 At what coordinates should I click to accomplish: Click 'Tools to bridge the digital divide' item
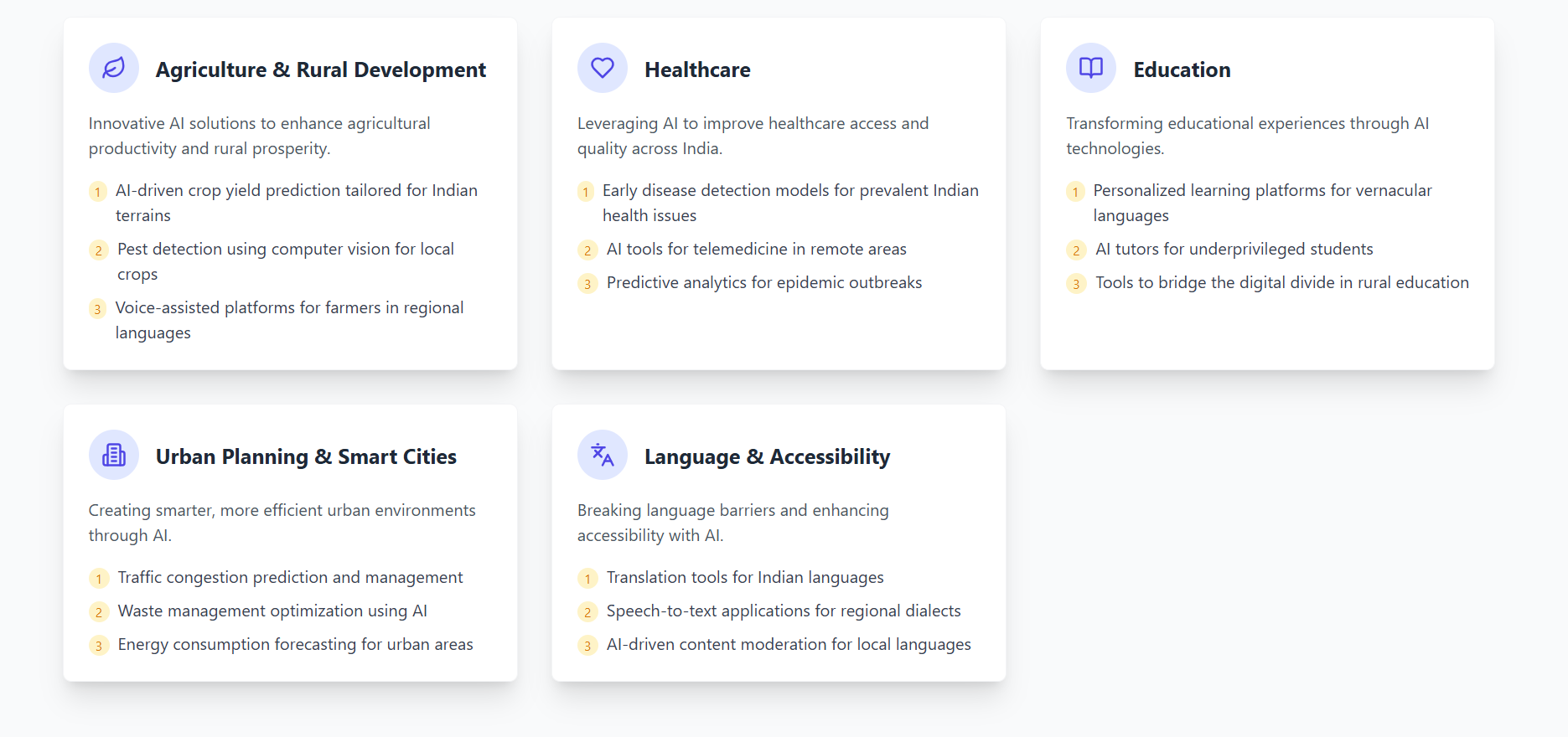1282,282
